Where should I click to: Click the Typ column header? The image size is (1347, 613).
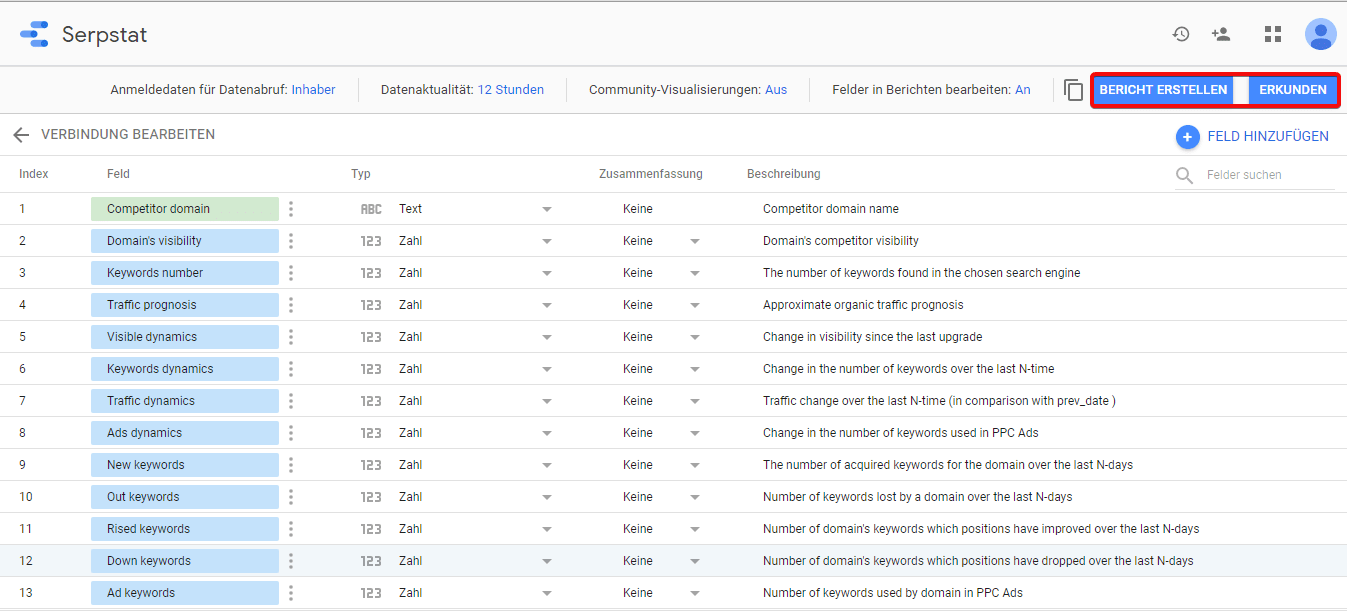pyautogui.click(x=361, y=174)
